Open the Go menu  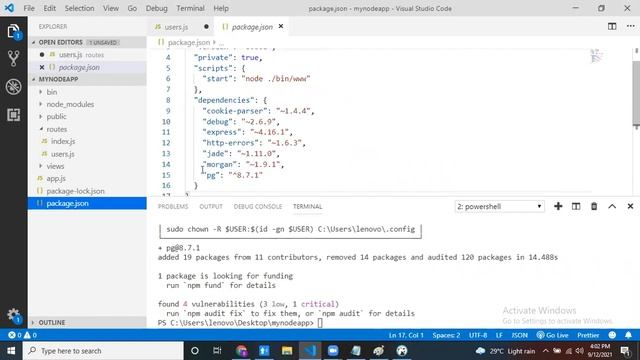[x=132, y=8]
